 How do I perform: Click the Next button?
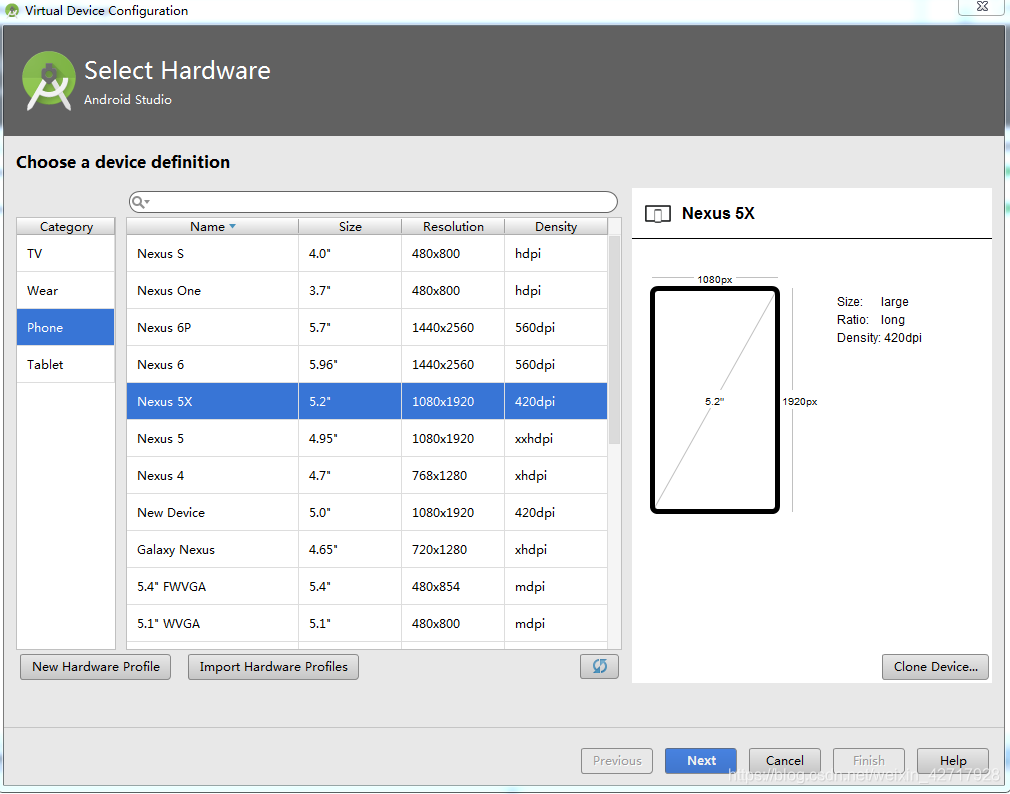click(x=701, y=761)
